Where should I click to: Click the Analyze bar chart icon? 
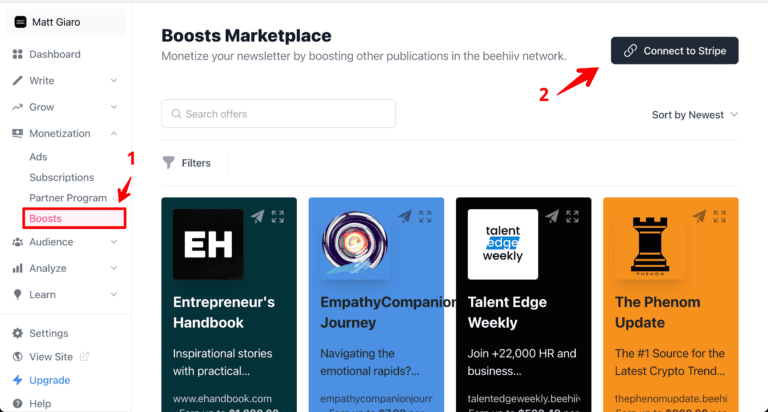pyautogui.click(x=18, y=268)
